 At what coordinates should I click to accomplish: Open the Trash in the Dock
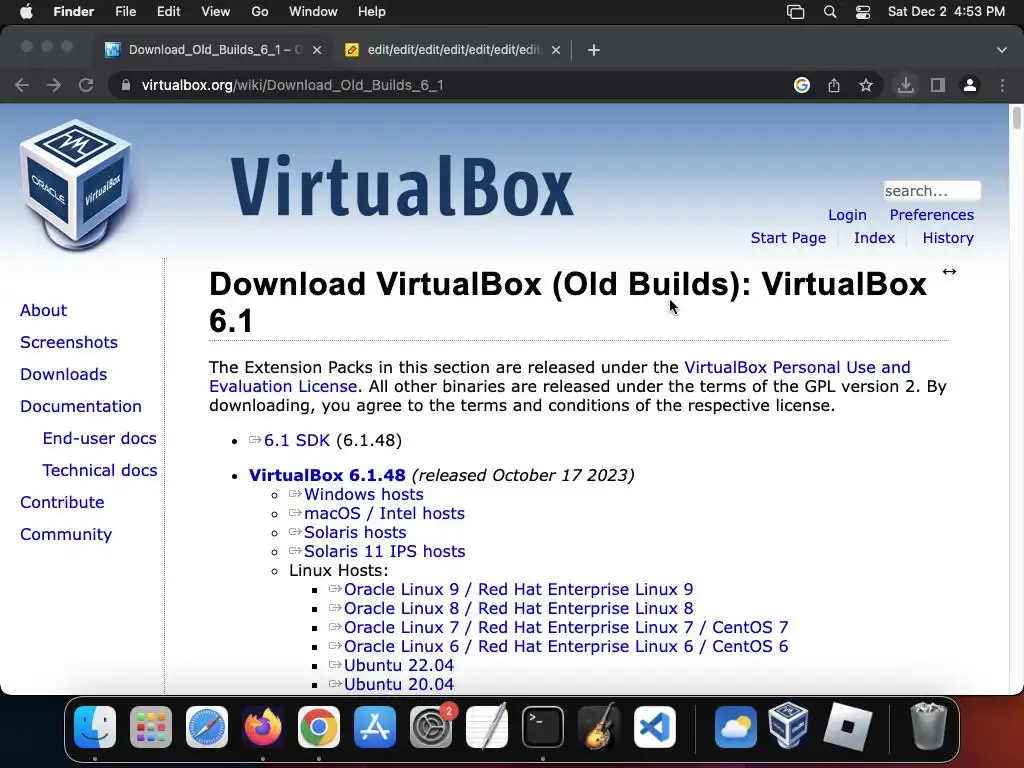pyautogui.click(x=928, y=726)
